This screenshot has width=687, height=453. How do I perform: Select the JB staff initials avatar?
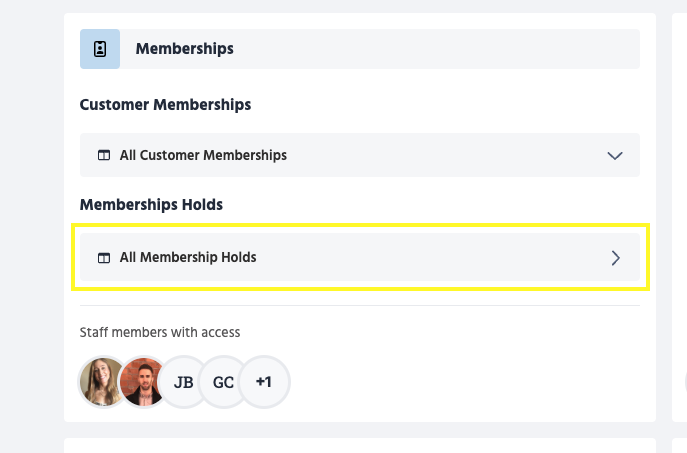(x=183, y=382)
